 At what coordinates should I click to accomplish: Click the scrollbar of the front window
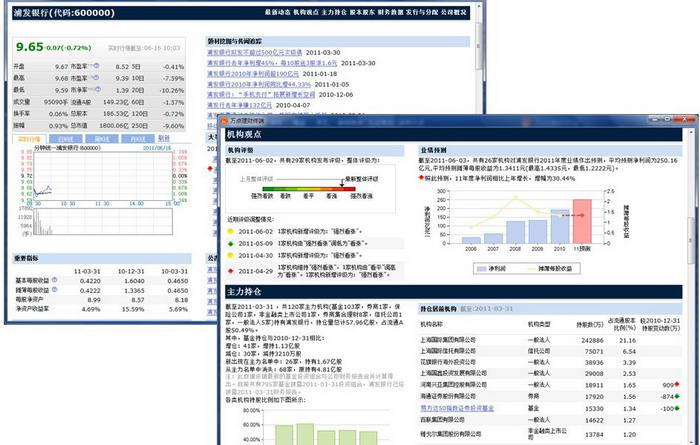(x=693, y=286)
